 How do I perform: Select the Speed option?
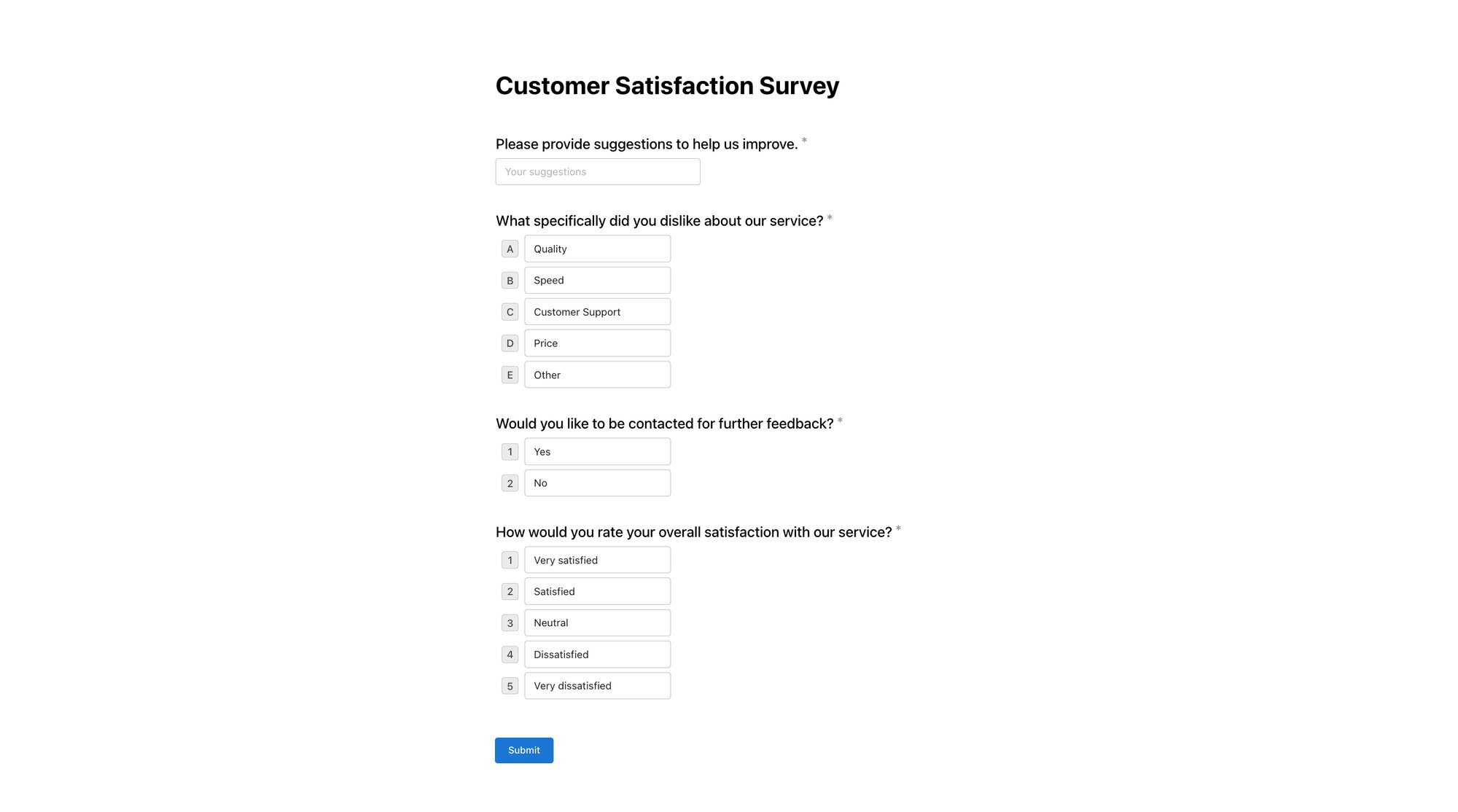point(597,280)
